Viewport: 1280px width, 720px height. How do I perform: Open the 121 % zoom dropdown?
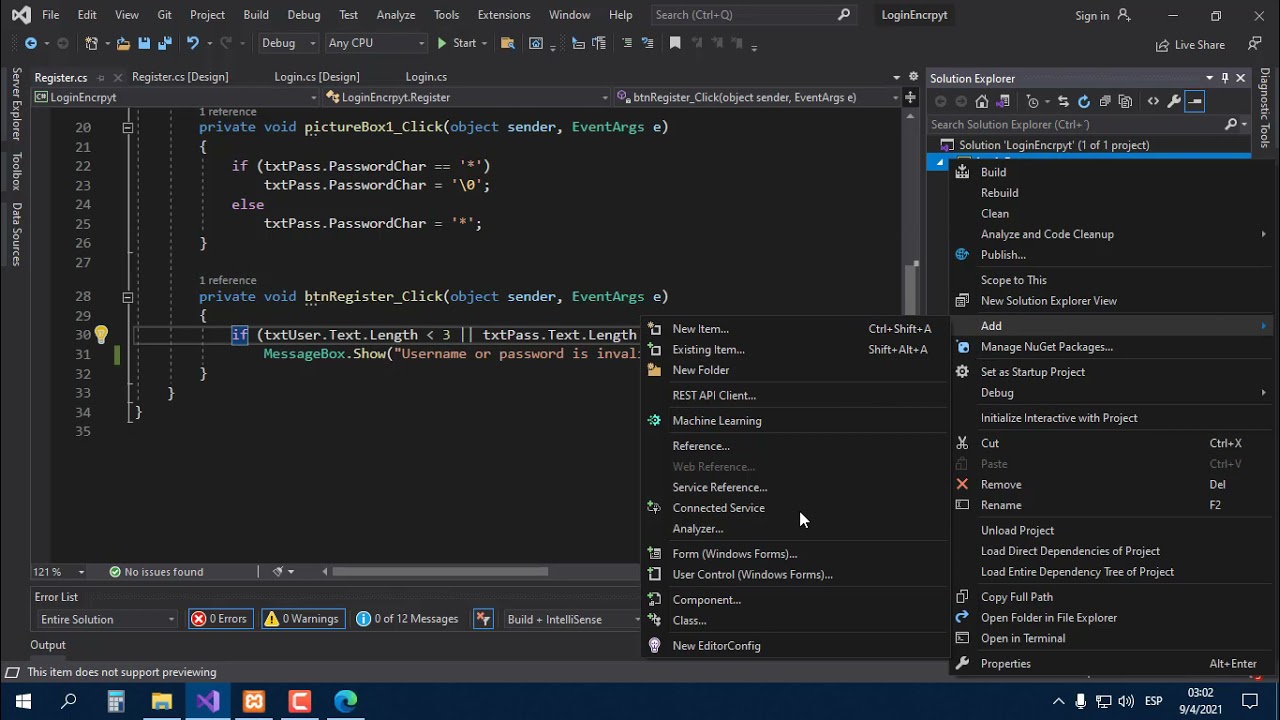(x=59, y=572)
